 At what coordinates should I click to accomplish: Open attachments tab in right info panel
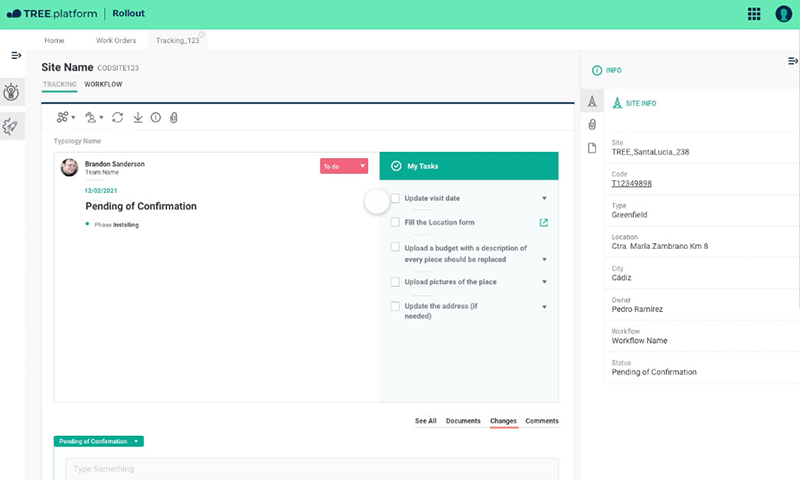click(x=592, y=125)
